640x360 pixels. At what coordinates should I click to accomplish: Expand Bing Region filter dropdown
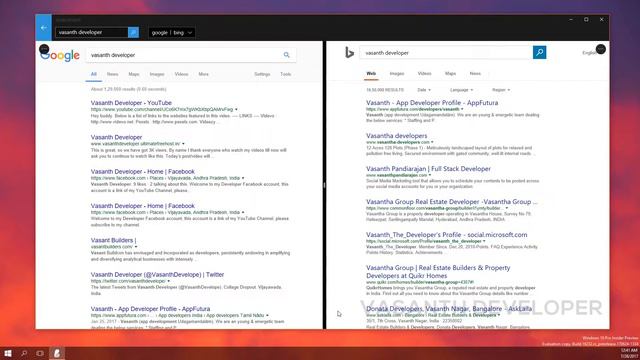tap(501, 90)
